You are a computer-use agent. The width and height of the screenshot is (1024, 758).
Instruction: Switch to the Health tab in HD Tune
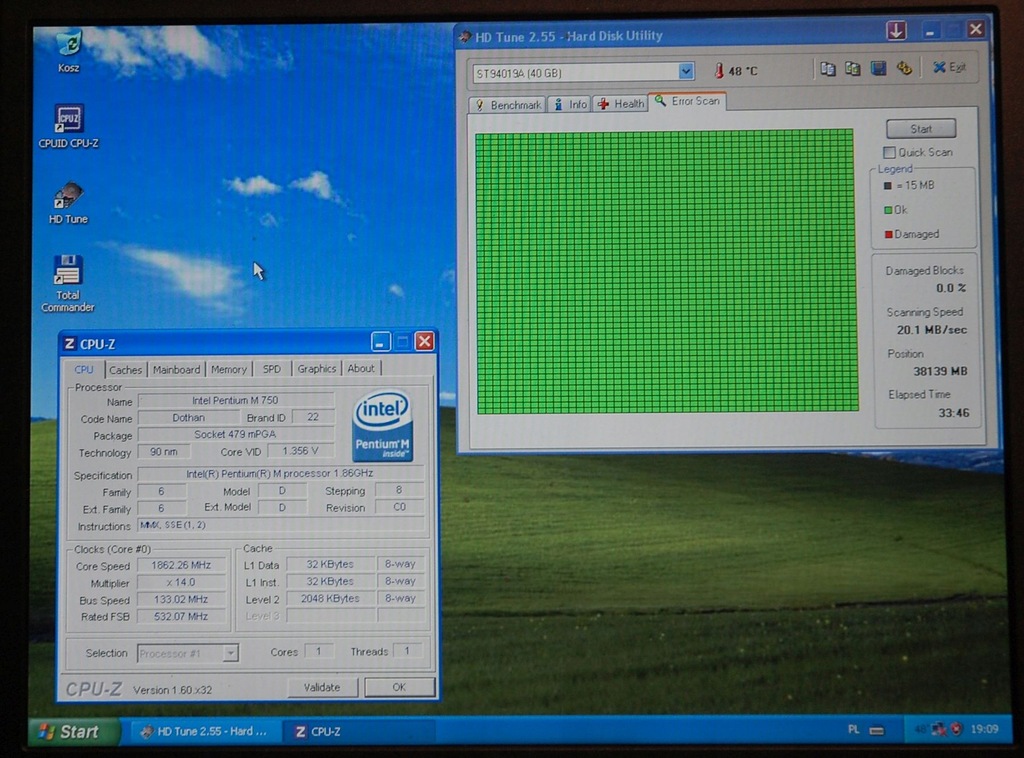coord(620,104)
